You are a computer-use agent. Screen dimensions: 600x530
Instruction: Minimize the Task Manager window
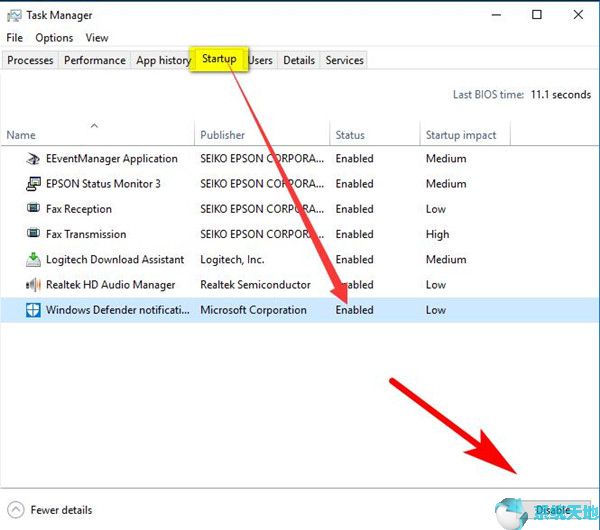(496, 15)
